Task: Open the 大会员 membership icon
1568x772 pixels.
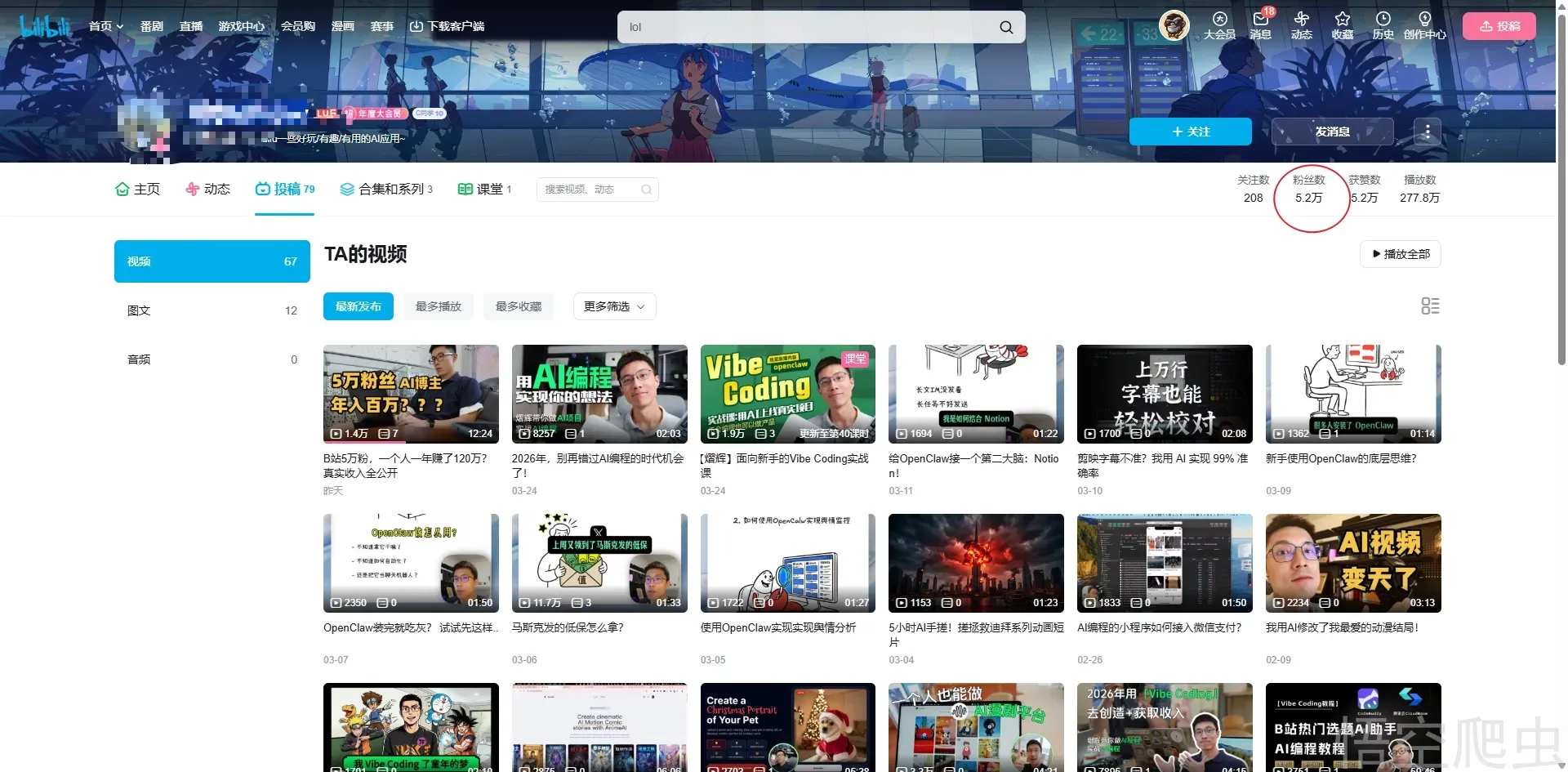Action: 1219,25
